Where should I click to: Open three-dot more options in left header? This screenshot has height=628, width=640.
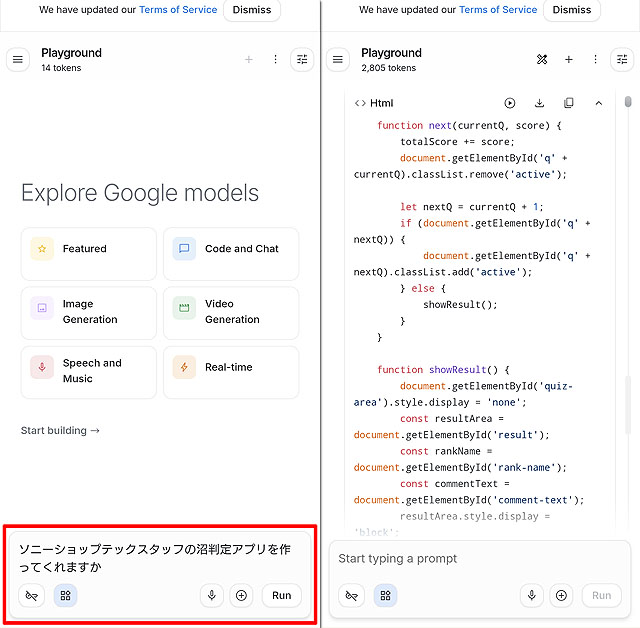click(x=275, y=60)
